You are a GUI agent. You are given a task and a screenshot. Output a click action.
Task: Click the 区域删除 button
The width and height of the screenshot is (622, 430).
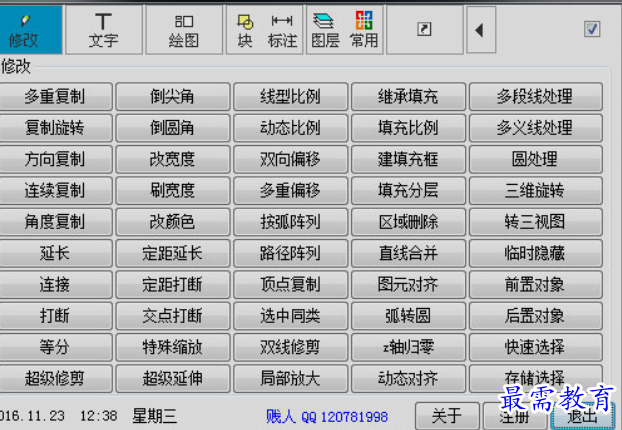[x=408, y=222]
